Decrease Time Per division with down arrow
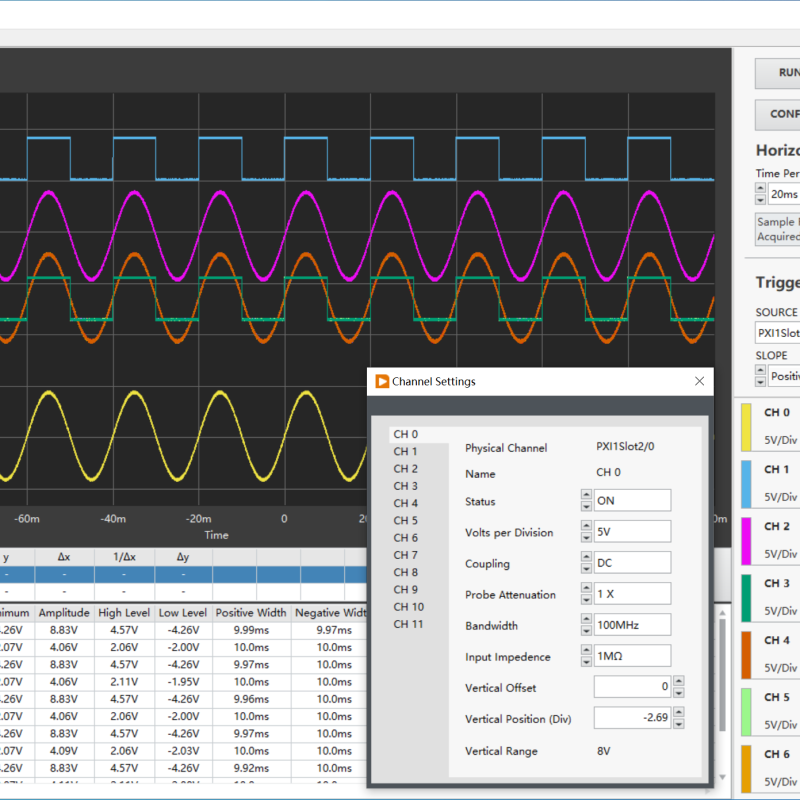Viewport: 800px width, 800px height. (x=760, y=199)
